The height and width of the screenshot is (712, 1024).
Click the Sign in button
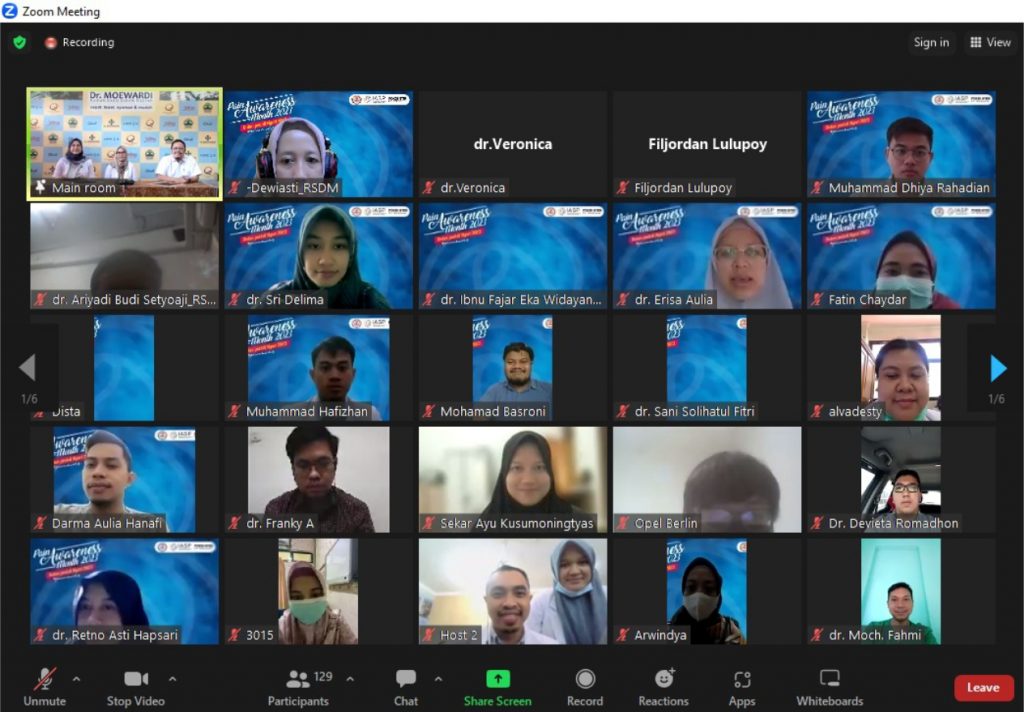click(931, 42)
